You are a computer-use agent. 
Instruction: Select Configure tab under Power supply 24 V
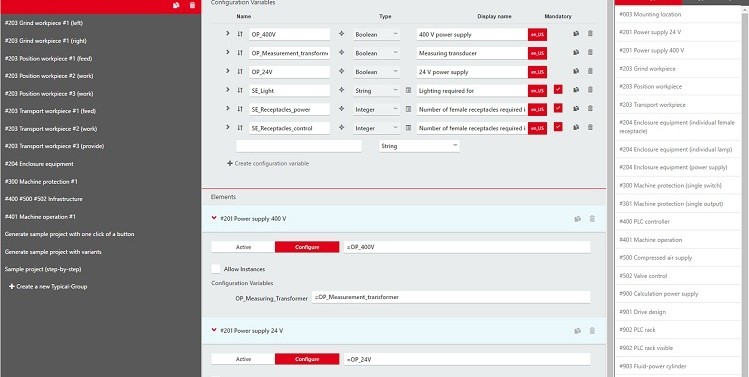click(307, 359)
